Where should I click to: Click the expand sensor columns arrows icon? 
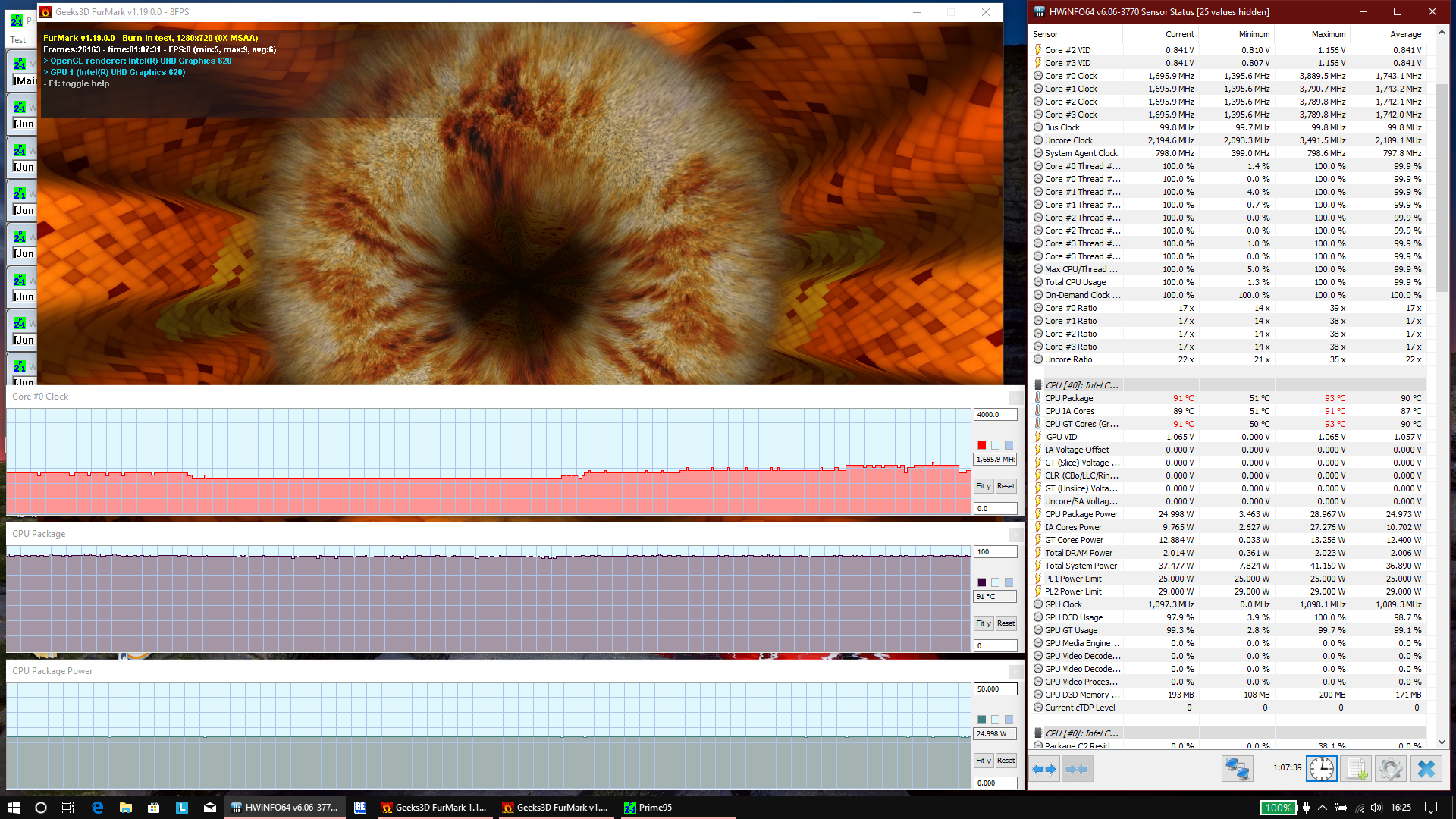pos(1044,769)
